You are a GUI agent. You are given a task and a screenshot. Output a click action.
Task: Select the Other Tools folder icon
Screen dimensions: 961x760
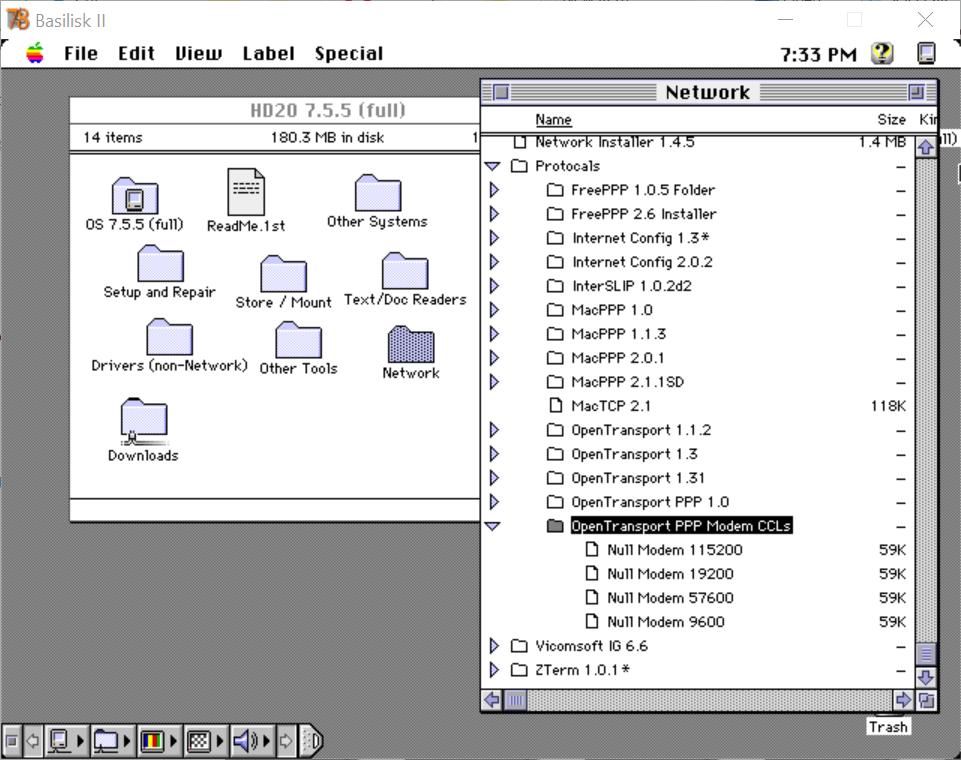point(298,340)
